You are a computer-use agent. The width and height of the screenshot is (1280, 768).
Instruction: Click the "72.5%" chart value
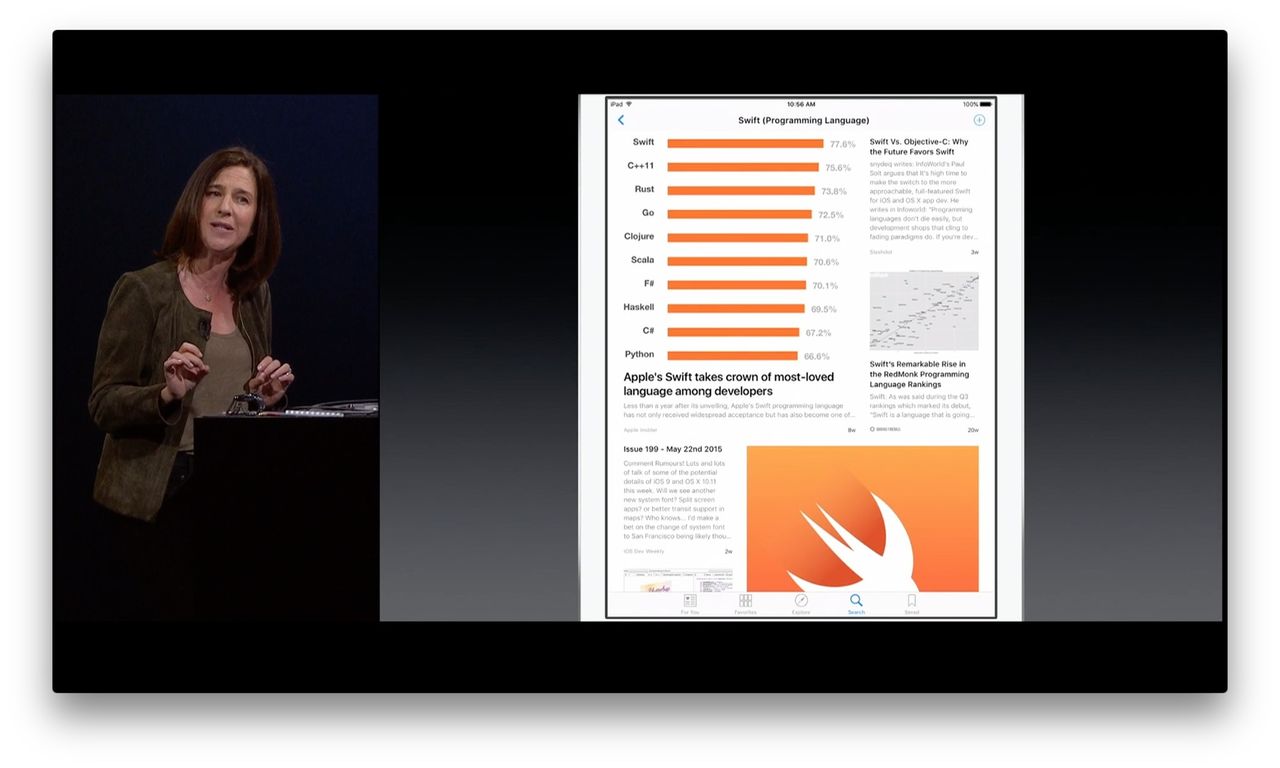[x=831, y=215]
